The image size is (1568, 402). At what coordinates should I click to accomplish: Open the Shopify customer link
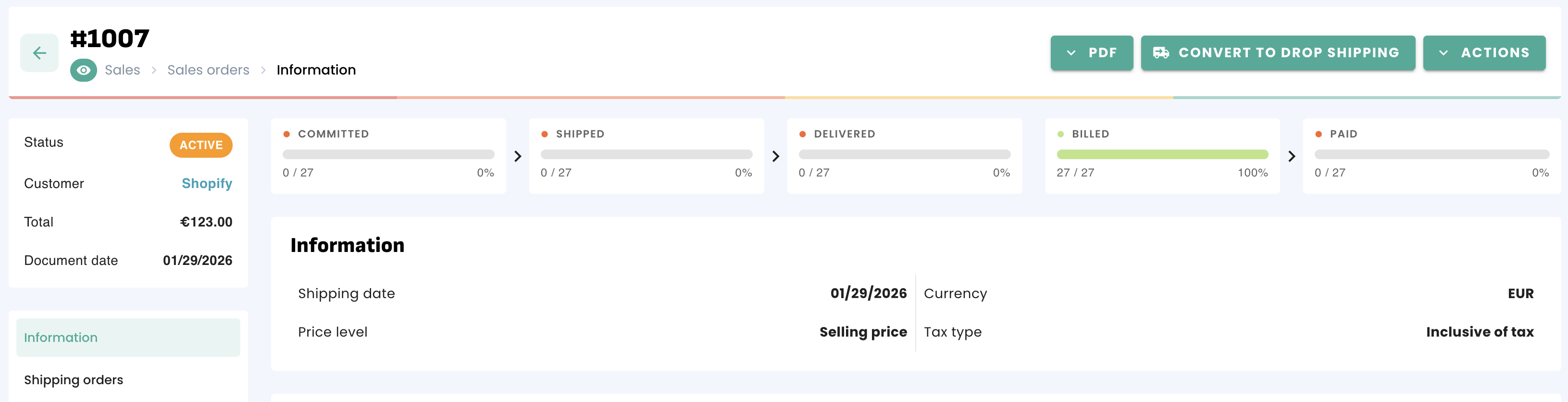click(x=207, y=183)
